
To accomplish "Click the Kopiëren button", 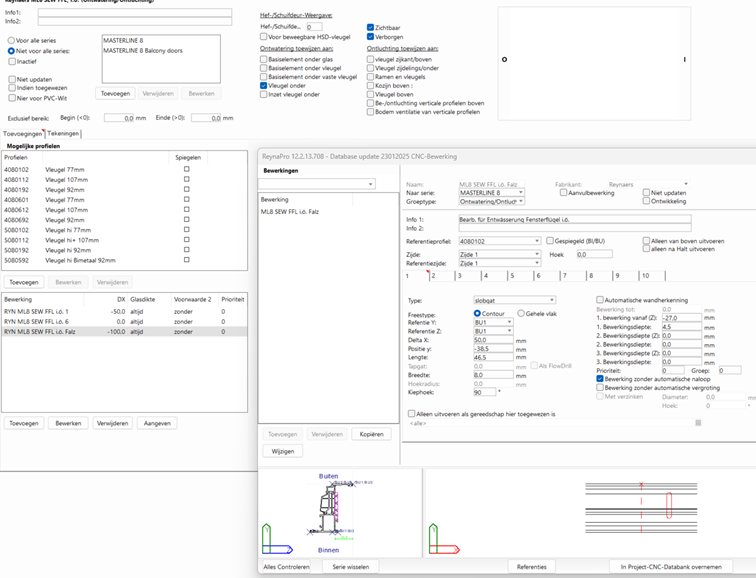I will [371, 434].
